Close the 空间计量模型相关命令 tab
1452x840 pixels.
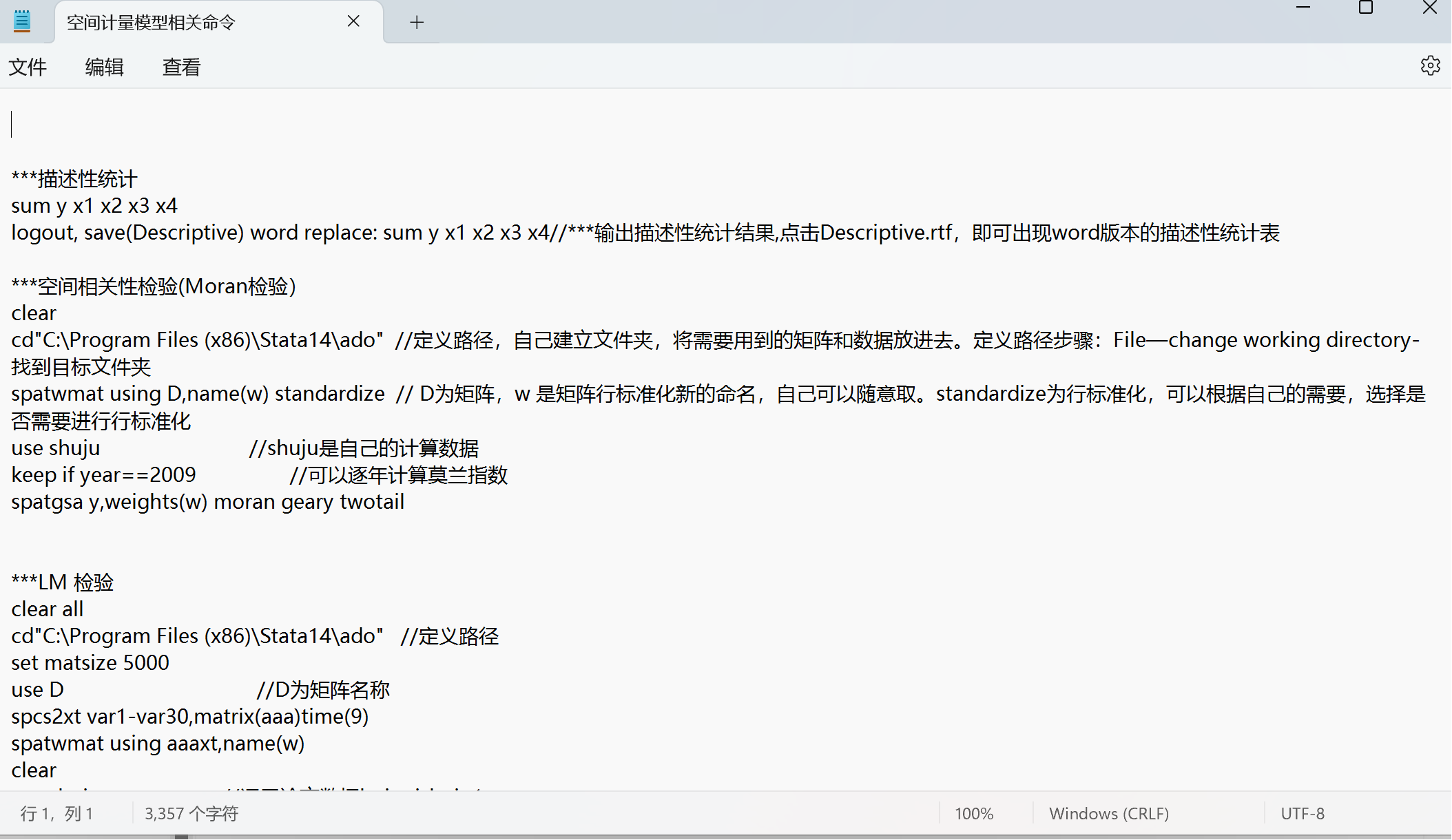click(353, 21)
